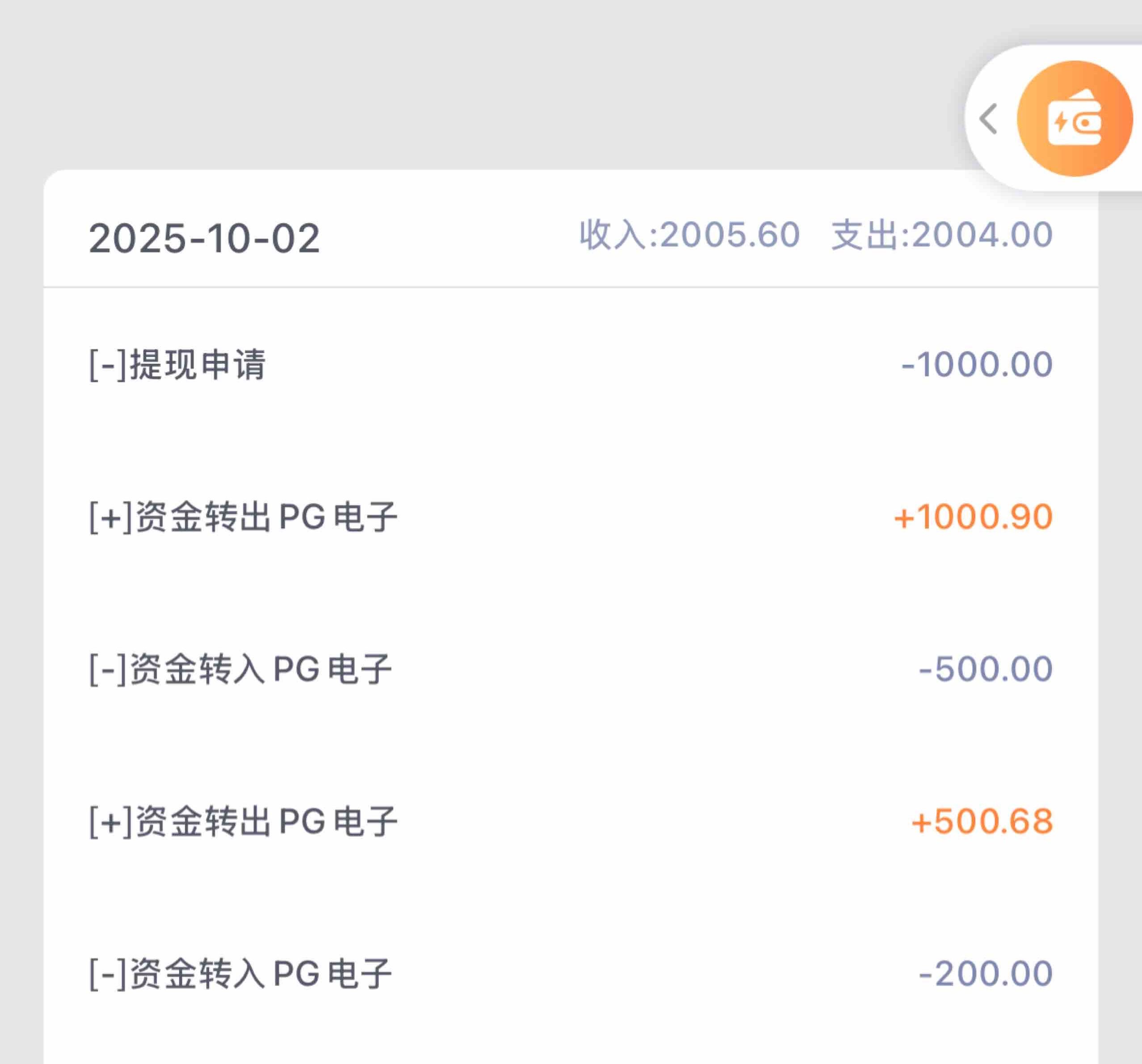Open 资金转入 PG 电子 entry worth -200.00
Viewport: 1142px width, 1064px height.
pos(261,974)
